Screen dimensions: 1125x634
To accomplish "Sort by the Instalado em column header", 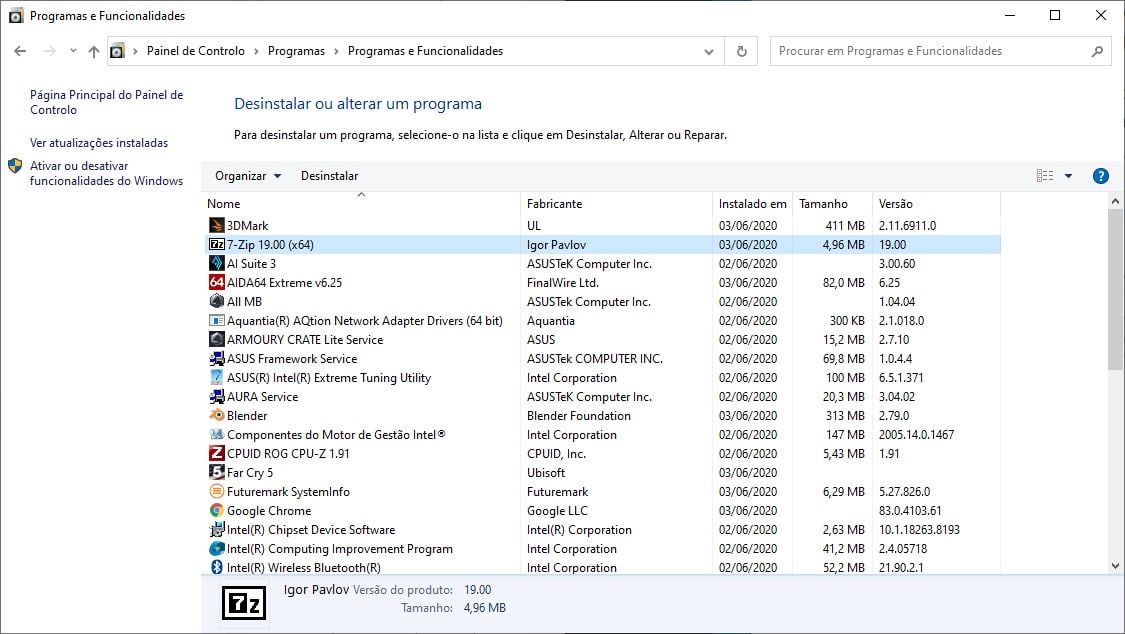I will (753, 204).
